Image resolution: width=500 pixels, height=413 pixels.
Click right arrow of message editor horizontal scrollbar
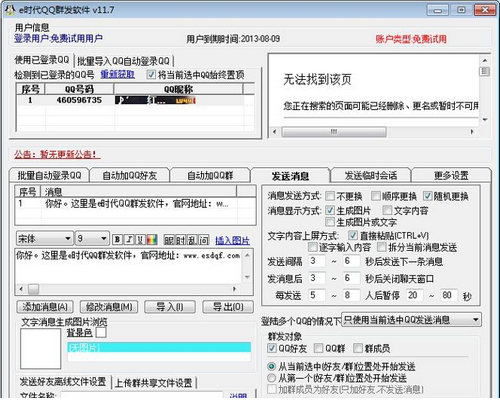tap(235, 289)
